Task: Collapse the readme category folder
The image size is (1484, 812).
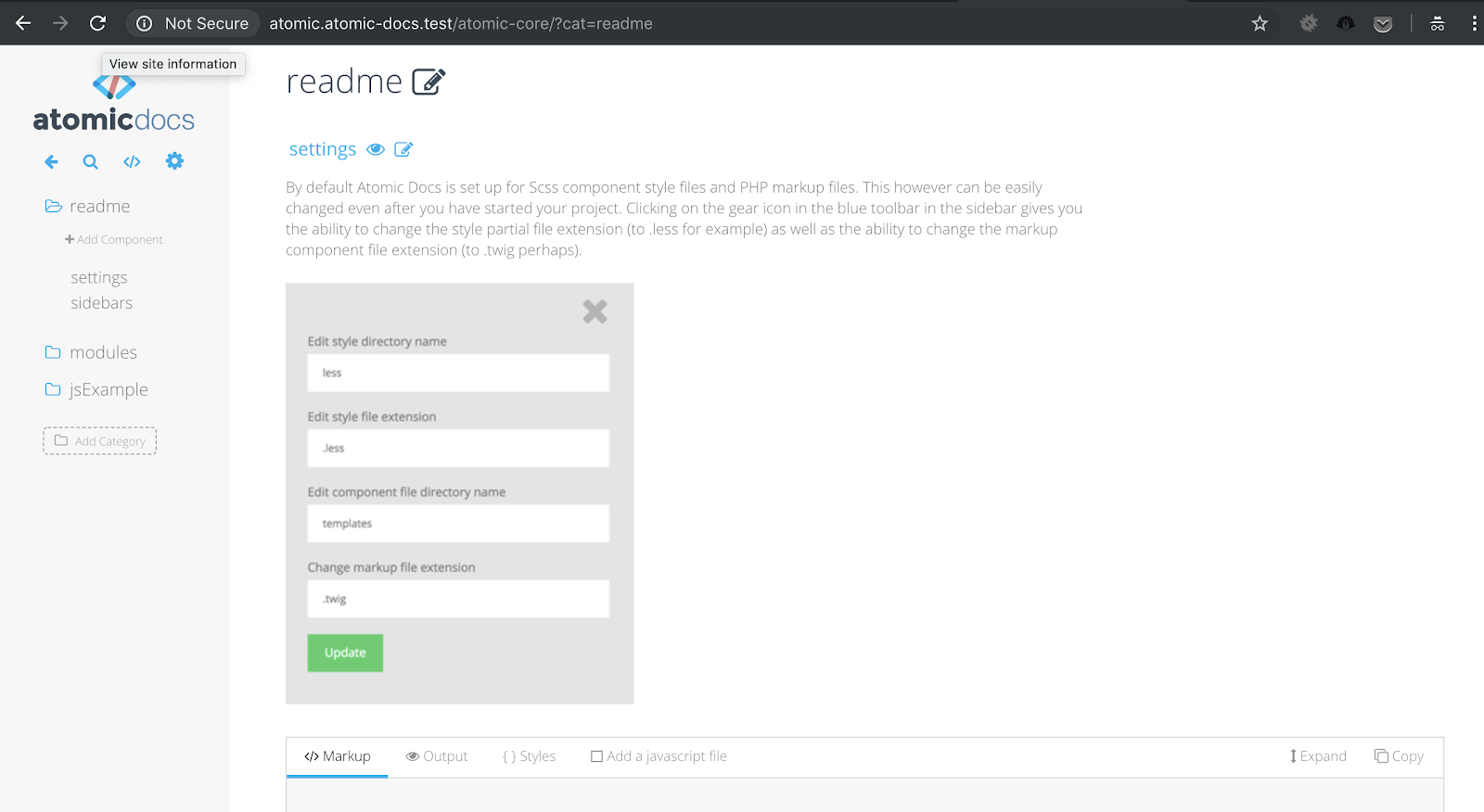Action: [88, 206]
